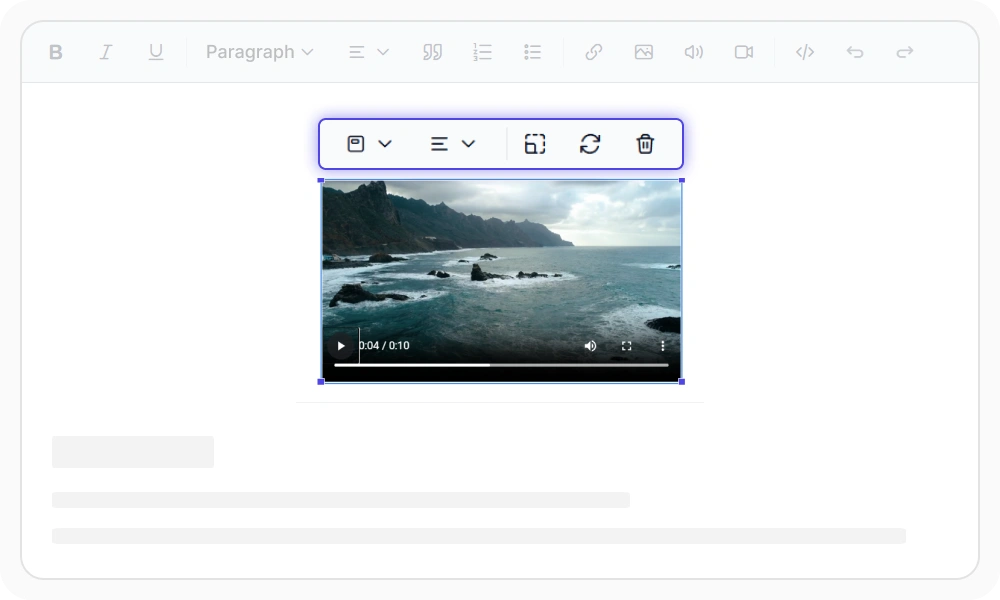The width and height of the screenshot is (1000, 600).
Task: Open video more options menu
Action: coord(663,346)
